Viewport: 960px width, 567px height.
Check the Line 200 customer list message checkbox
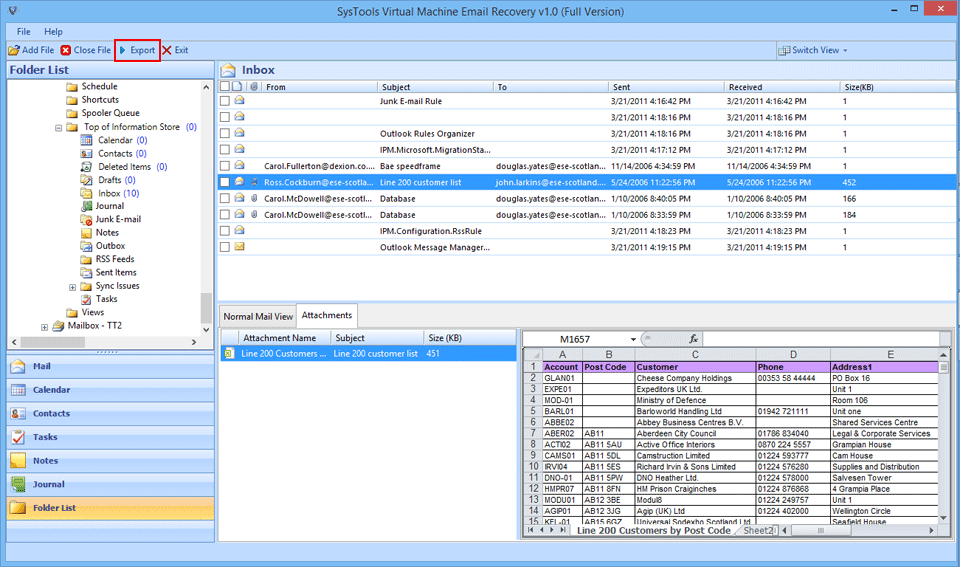pos(225,182)
